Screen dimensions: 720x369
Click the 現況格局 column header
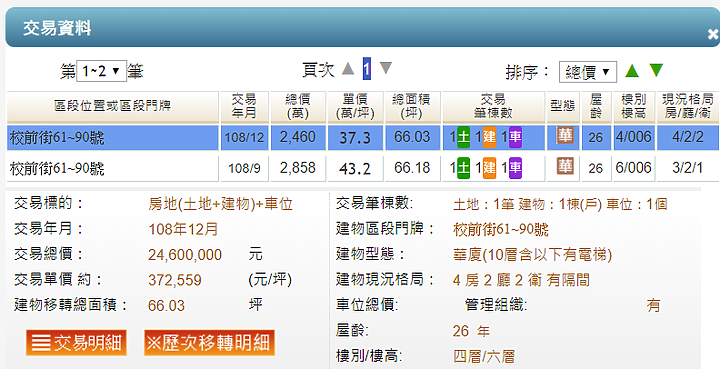[687, 107]
